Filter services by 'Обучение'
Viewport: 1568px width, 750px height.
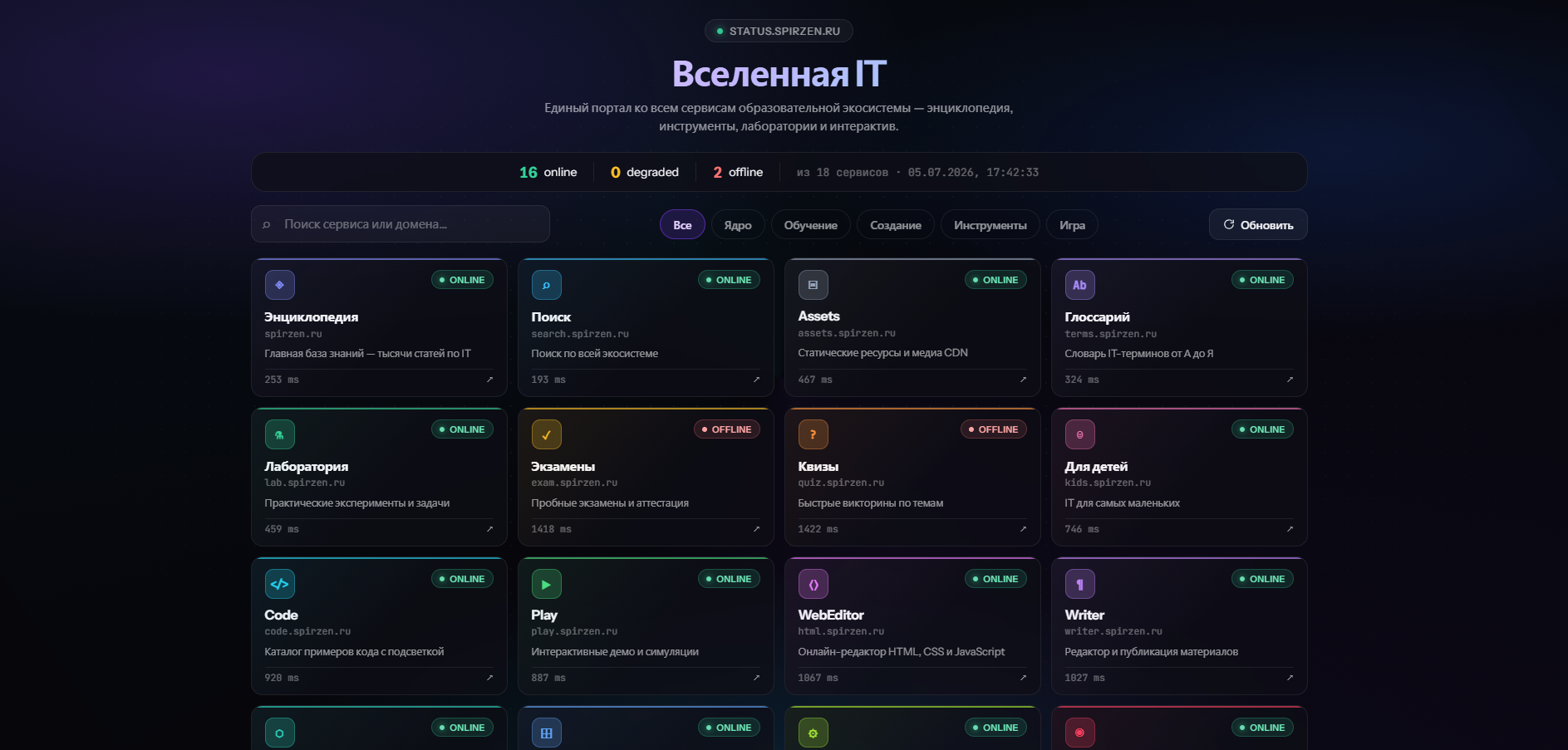pyautogui.click(x=811, y=225)
